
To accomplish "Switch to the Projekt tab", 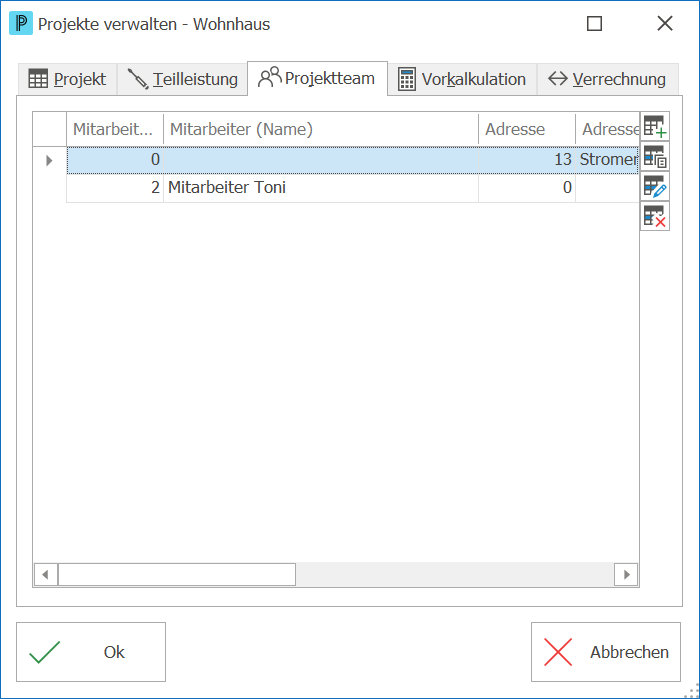I will pos(67,79).
